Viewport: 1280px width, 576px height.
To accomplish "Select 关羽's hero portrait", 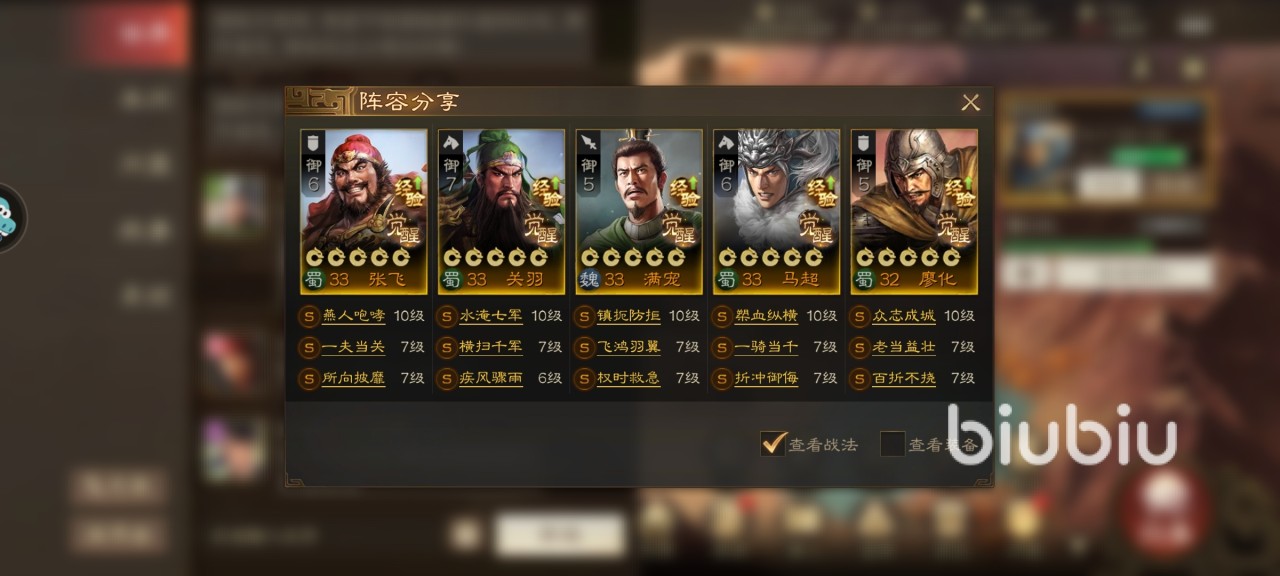I will tap(501, 211).
